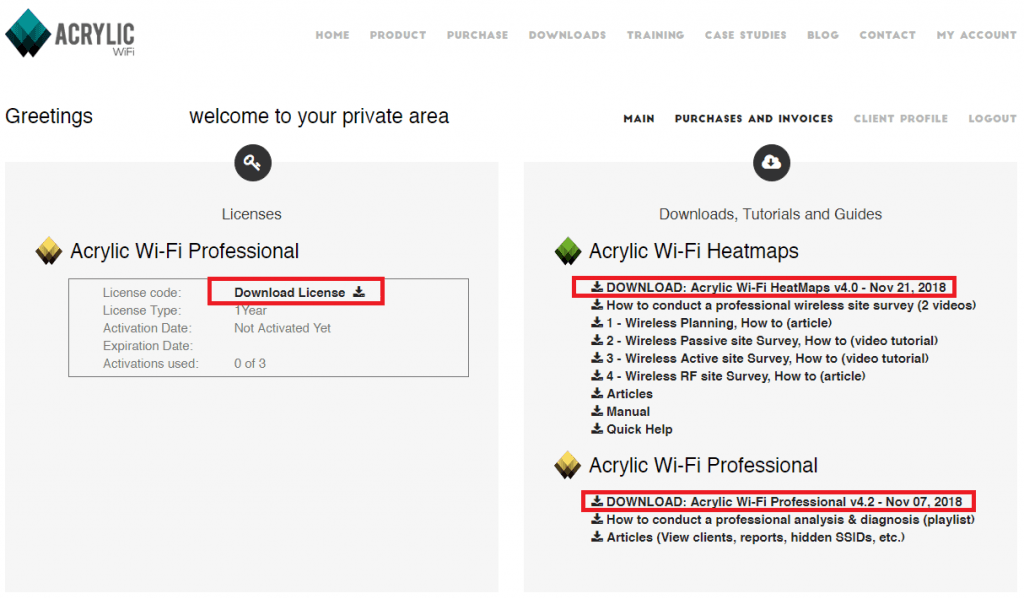Viewport: 1024px width, 599px height.
Task: Go to the PURCHASE page
Action: click(477, 35)
